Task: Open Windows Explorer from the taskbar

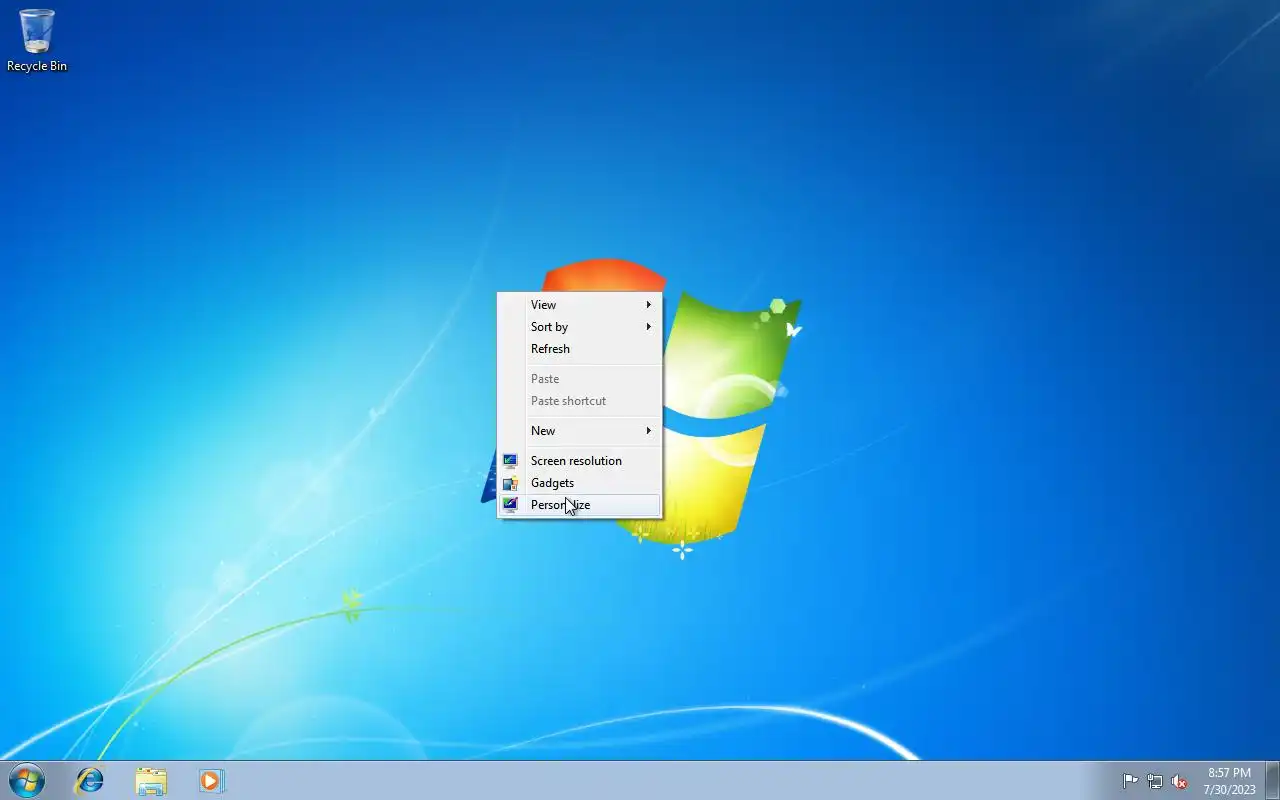Action: pos(151,780)
